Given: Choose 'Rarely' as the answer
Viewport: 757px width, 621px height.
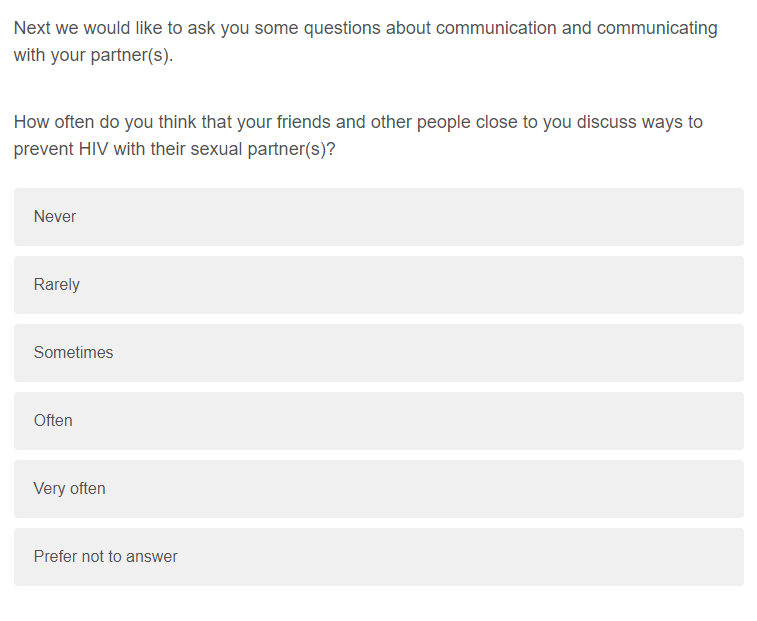Looking at the screenshot, I should (378, 285).
